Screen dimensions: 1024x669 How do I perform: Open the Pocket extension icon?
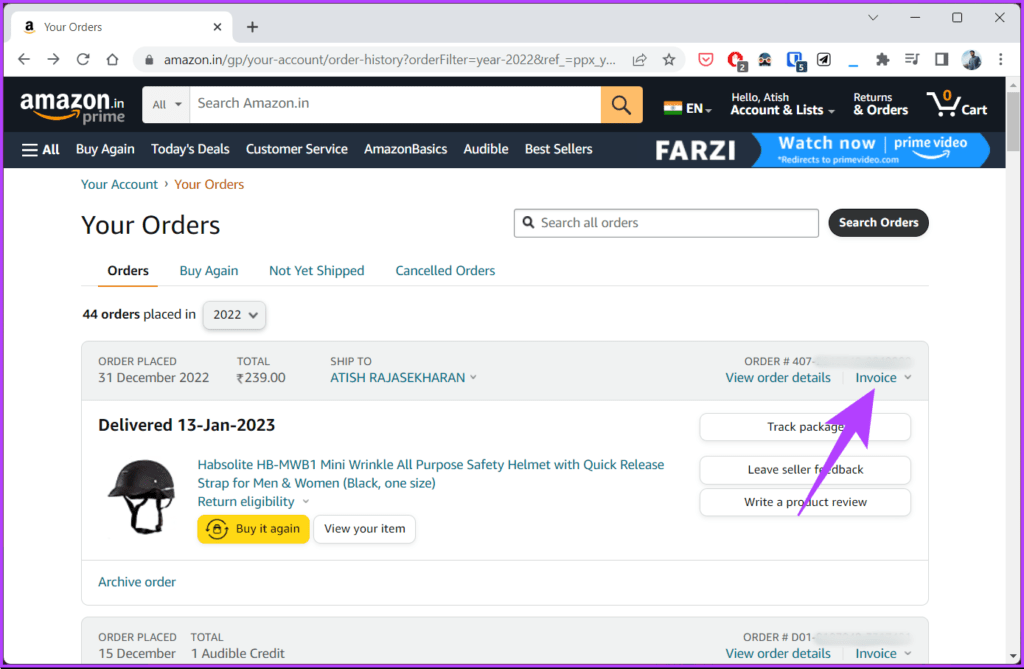706,60
